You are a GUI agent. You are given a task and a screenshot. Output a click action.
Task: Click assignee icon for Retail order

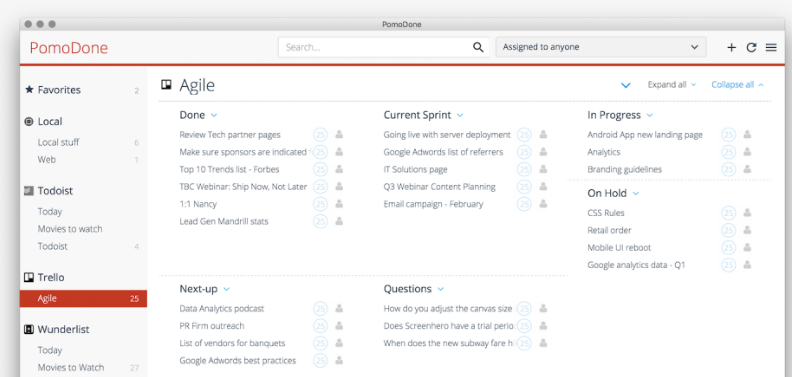pyautogui.click(x=748, y=230)
